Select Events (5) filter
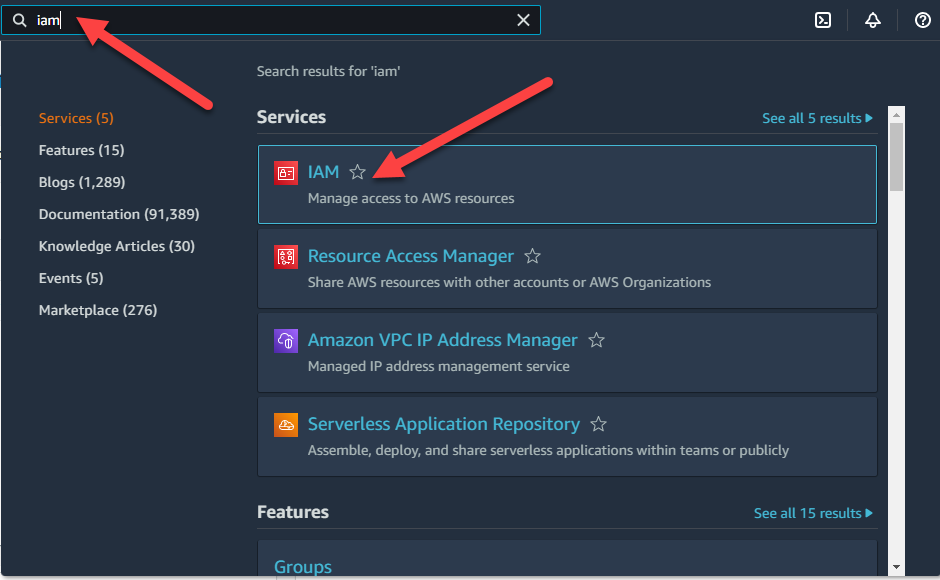Viewport: 940px width, 580px height. click(x=71, y=278)
